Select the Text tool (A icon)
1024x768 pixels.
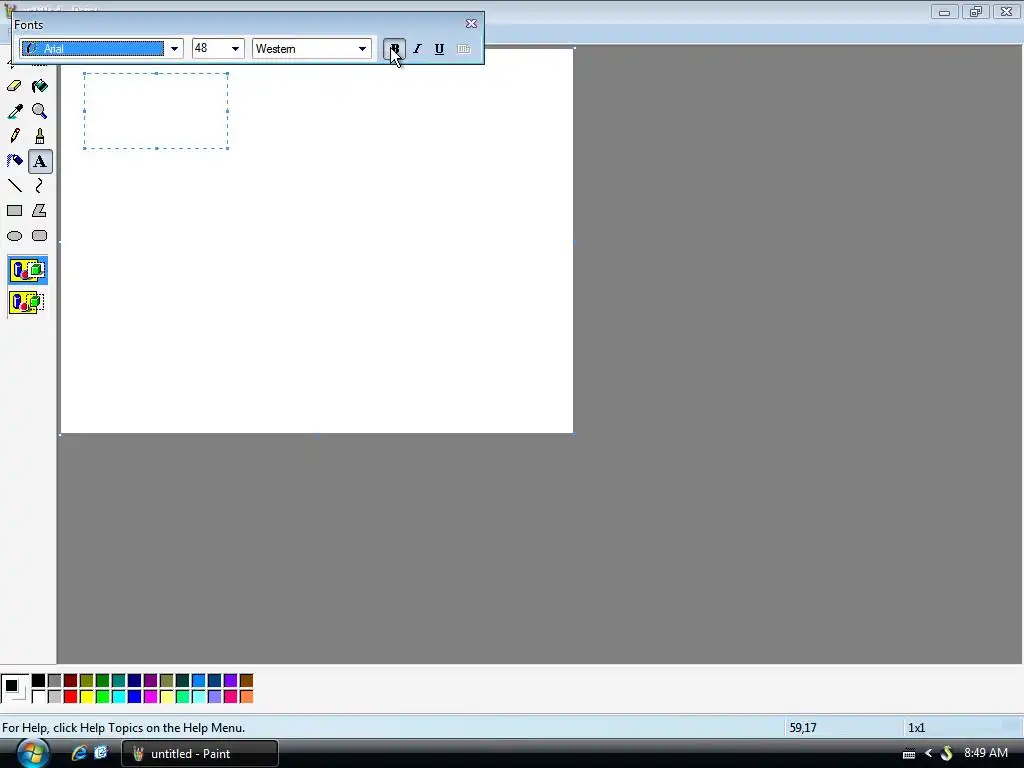[40, 161]
